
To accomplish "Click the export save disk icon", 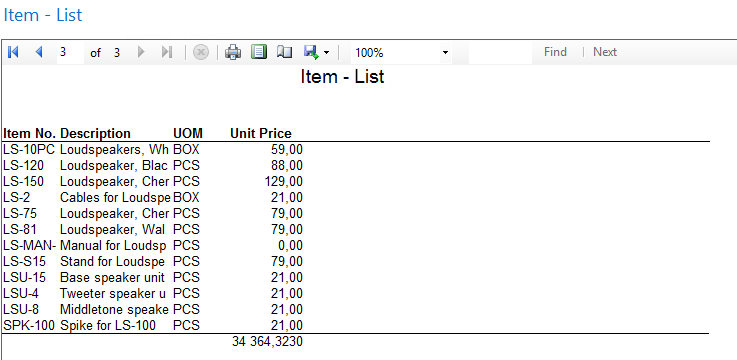I will pyautogui.click(x=311, y=52).
